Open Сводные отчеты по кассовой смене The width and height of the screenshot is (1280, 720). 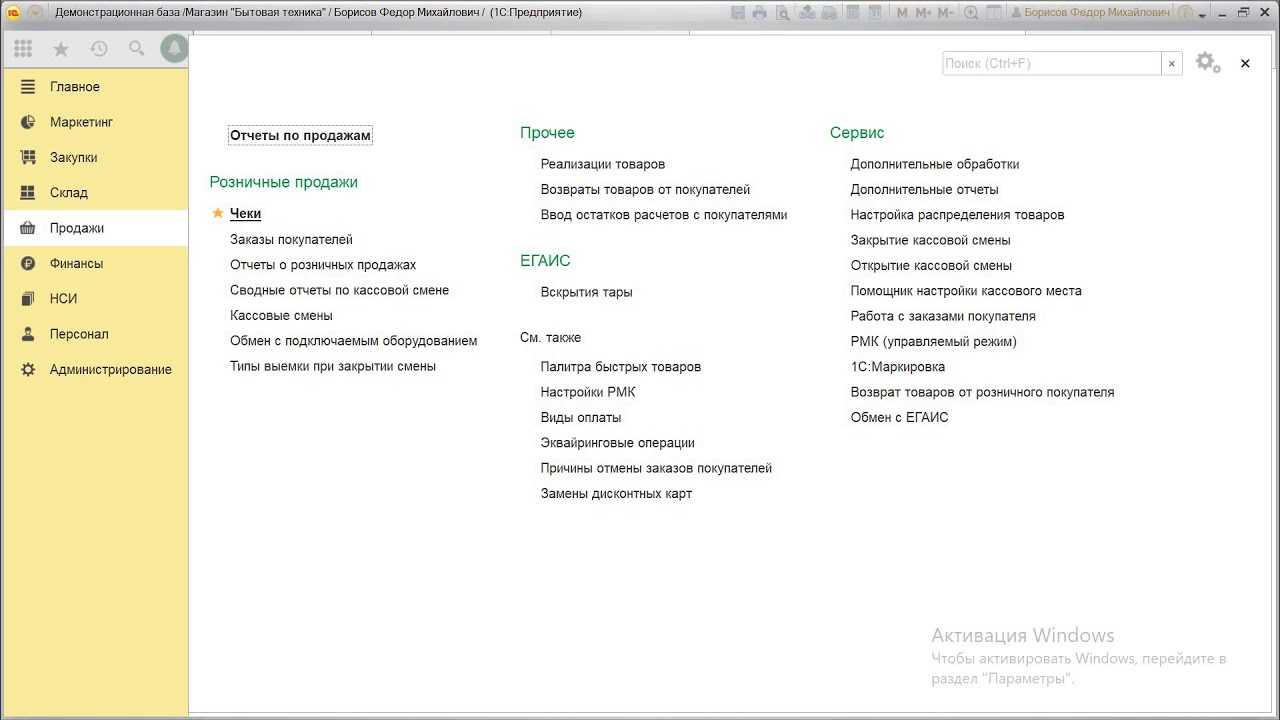[x=339, y=290]
